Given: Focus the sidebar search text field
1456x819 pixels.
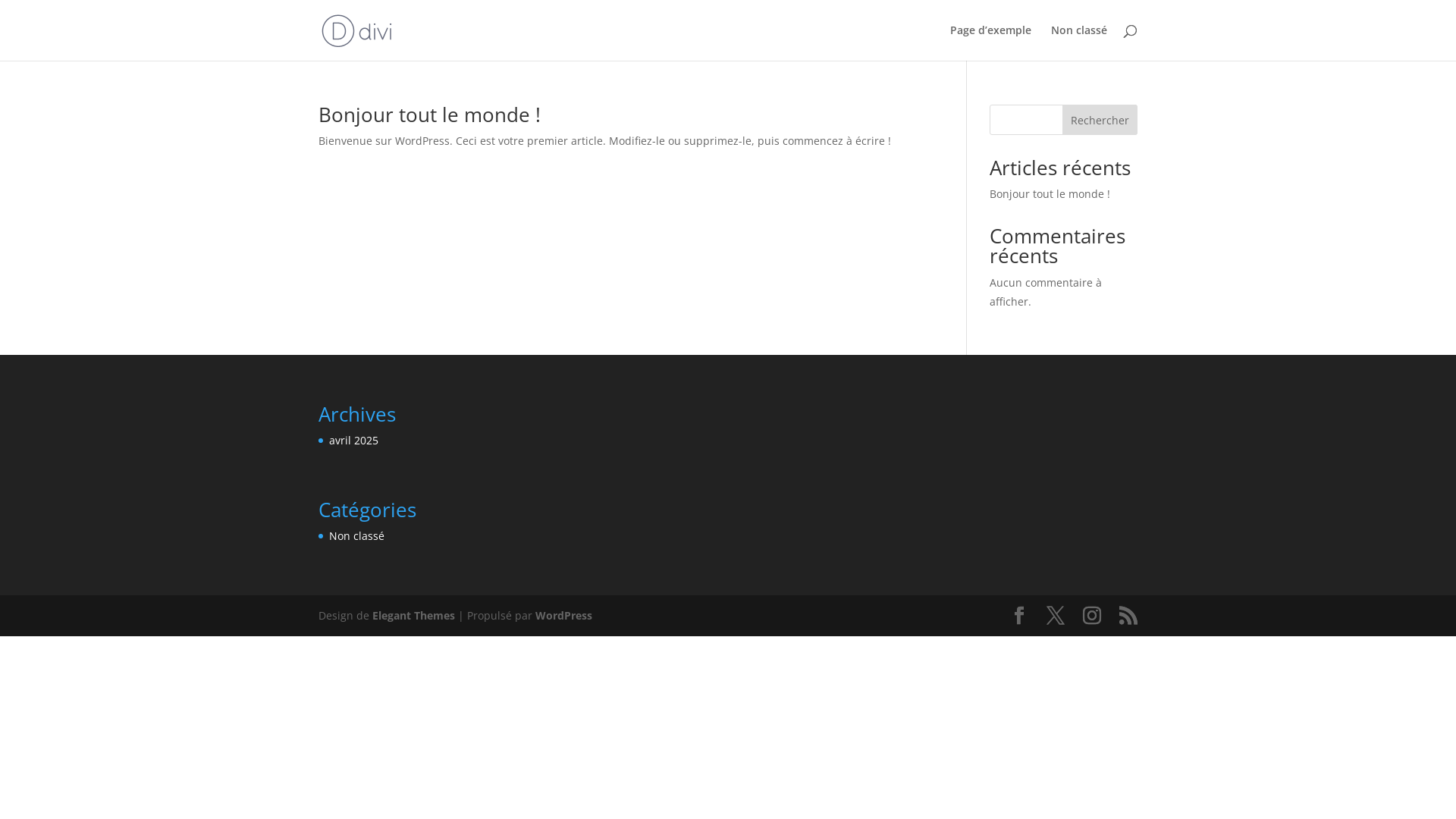Looking at the screenshot, I should tap(1026, 120).
